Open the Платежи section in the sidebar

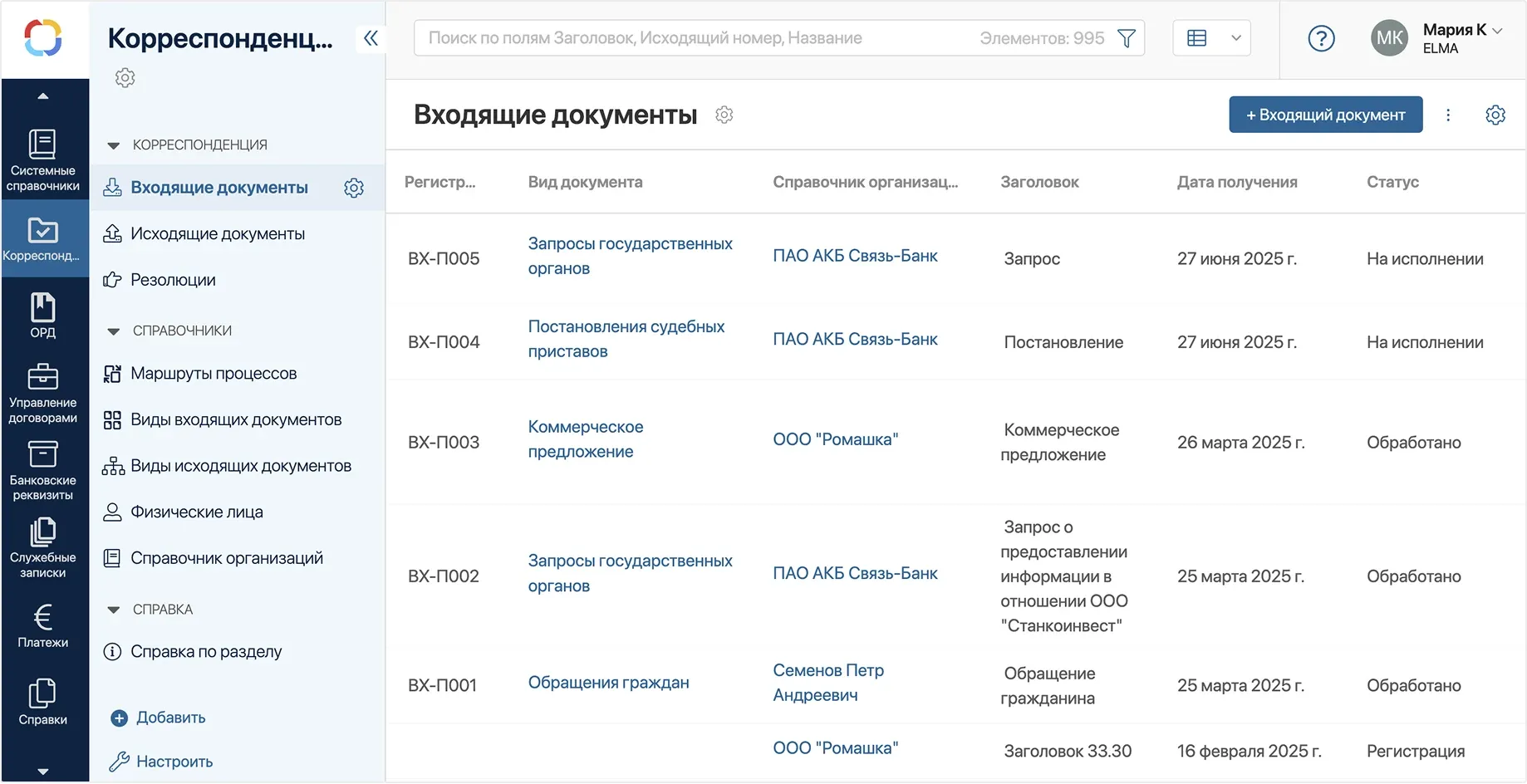(x=44, y=625)
